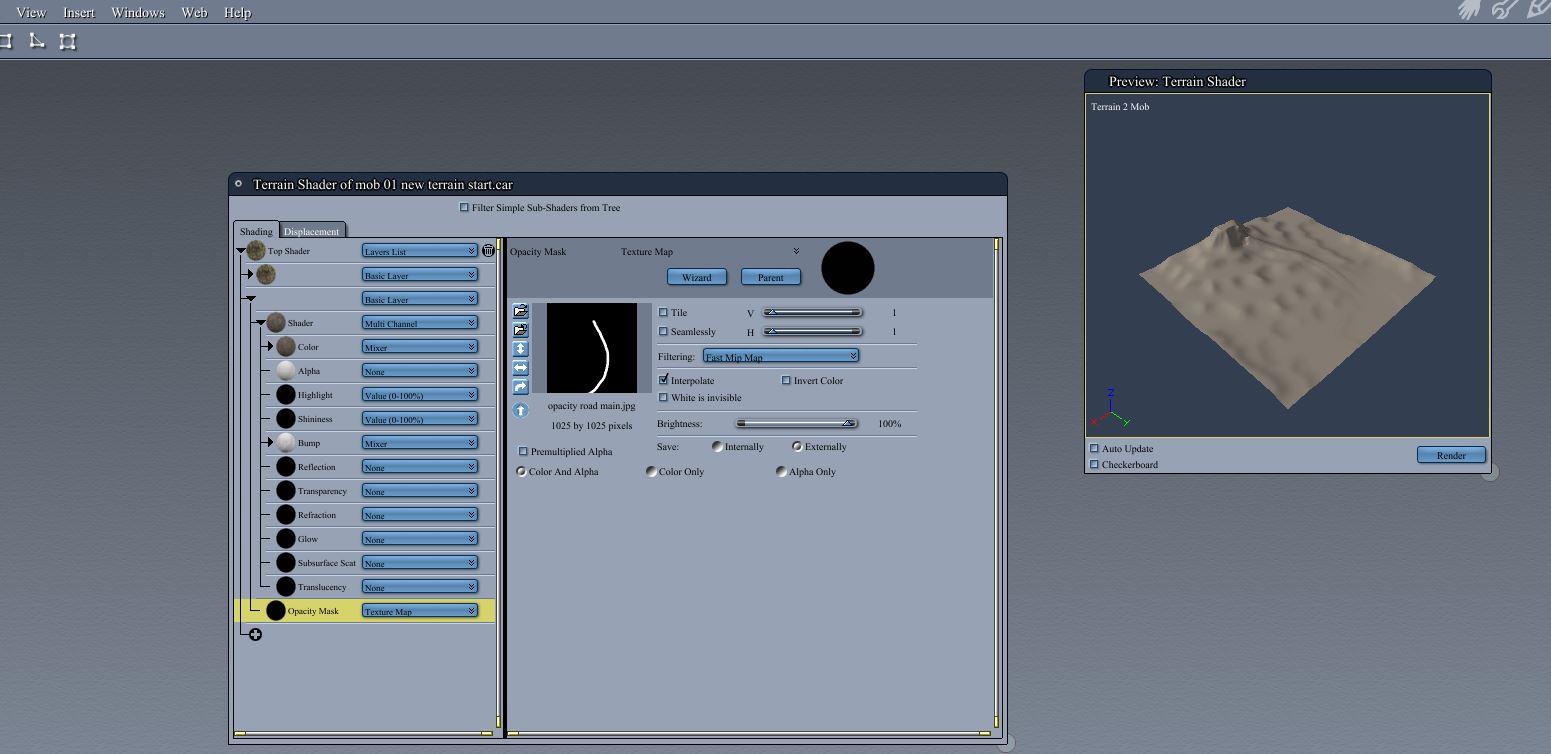Image resolution: width=1551 pixels, height=754 pixels.
Task: Uncheck the Interpolate checkbox
Action: click(x=663, y=380)
